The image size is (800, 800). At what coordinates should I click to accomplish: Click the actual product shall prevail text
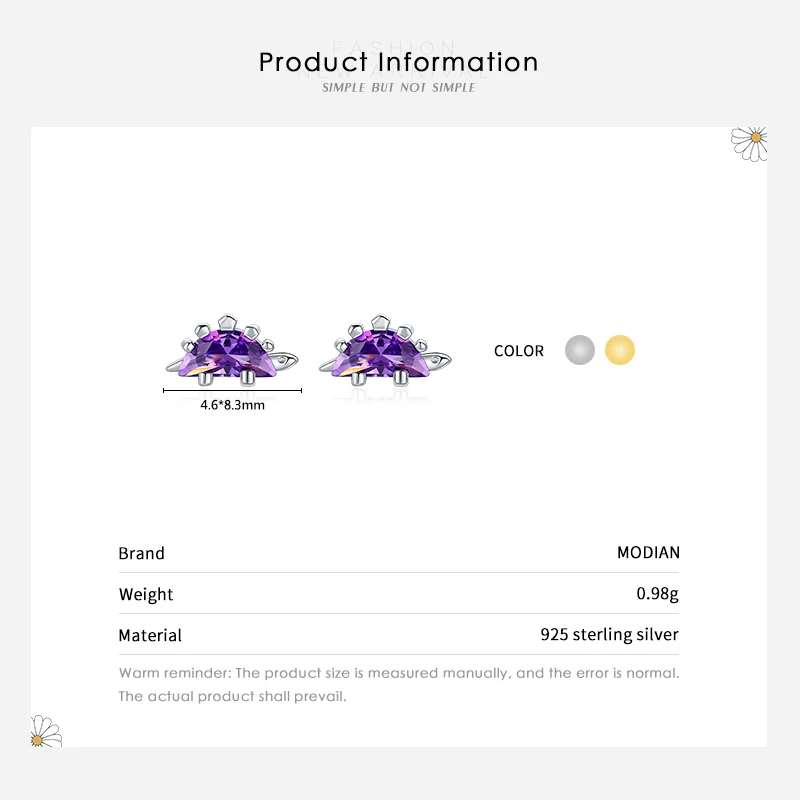tap(232, 696)
